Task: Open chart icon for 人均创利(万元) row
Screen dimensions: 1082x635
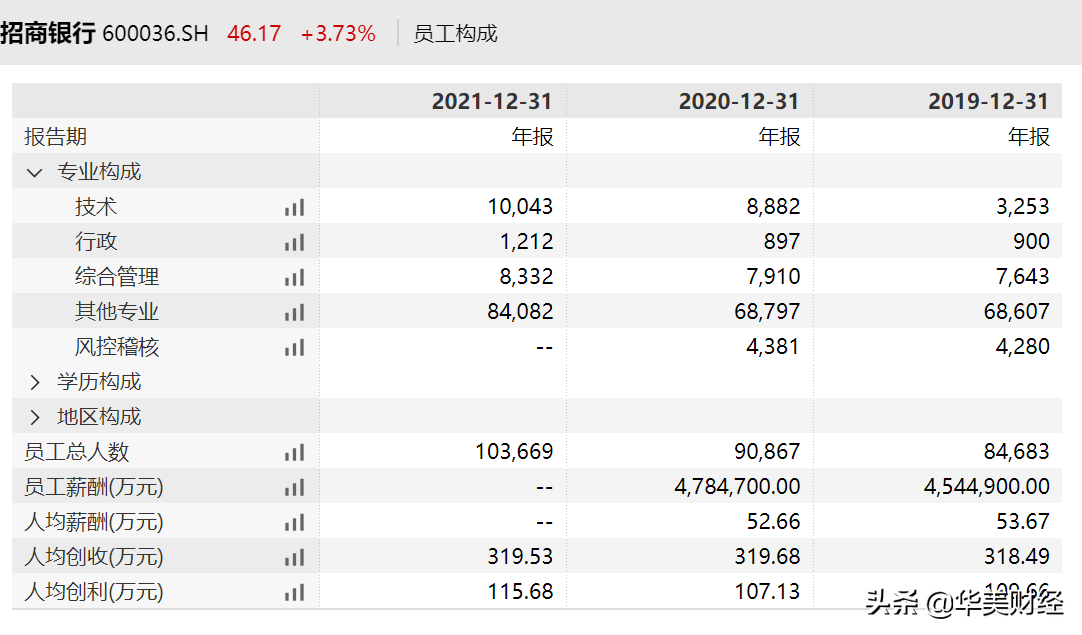Action: point(295,593)
